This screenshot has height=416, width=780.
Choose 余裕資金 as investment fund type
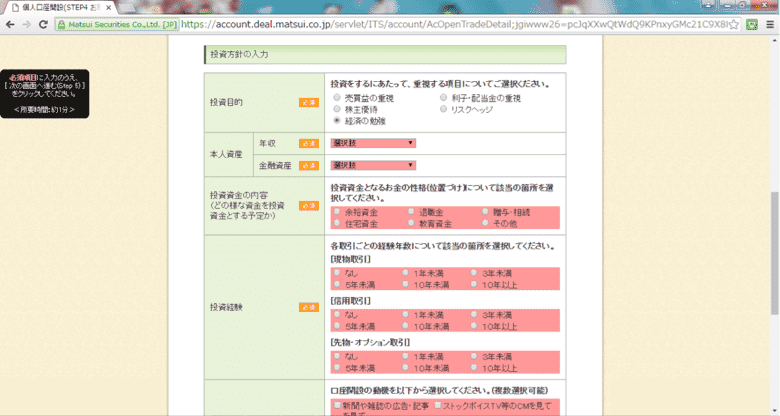point(336,212)
